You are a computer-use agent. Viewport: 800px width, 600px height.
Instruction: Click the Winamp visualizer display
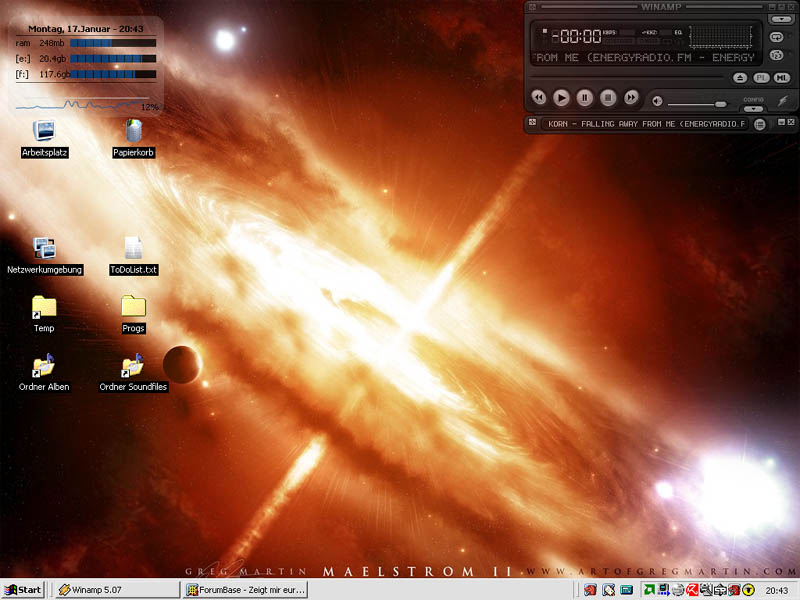pyautogui.click(x=720, y=37)
